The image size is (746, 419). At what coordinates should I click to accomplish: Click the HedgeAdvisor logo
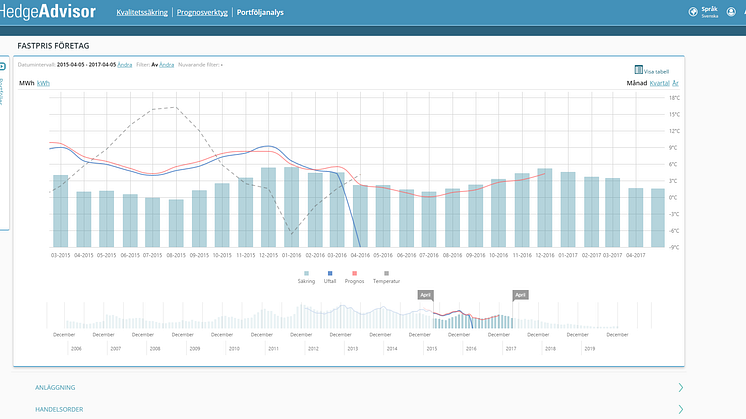pyautogui.click(x=48, y=11)
